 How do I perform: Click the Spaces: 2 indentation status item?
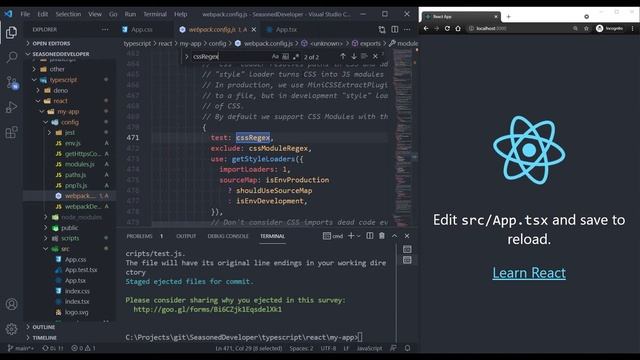click(301, 348)
